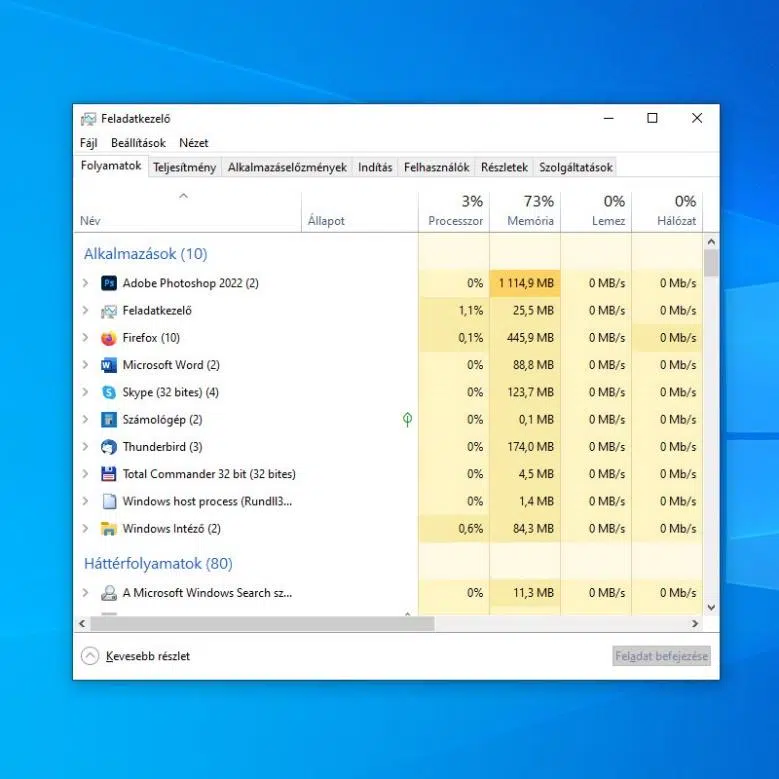Switch to the Indítás tab
The image size is (779, 779).
coord(375,167)
